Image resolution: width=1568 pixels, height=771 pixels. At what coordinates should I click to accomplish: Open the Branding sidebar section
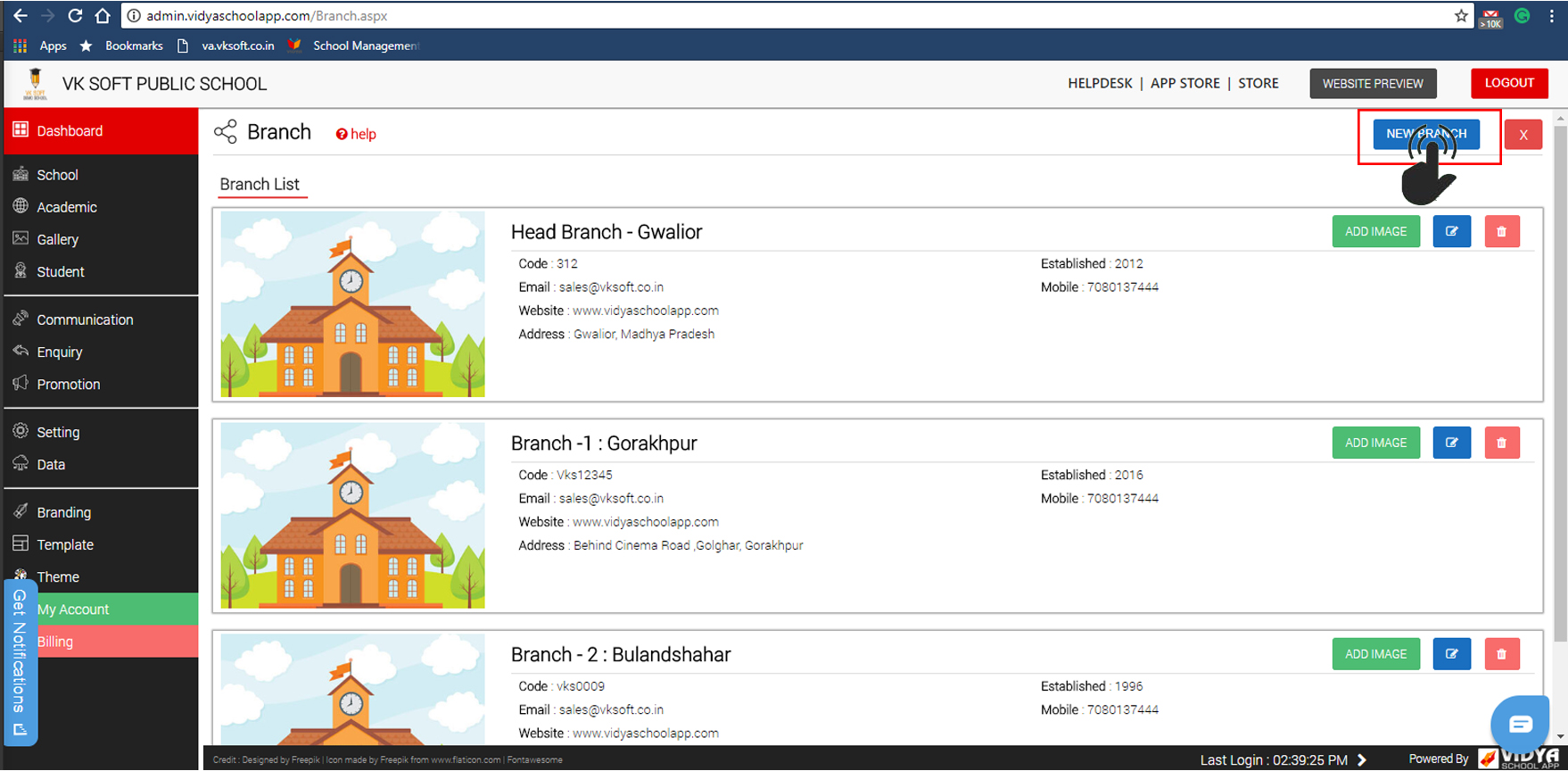pyautogui.click(x=101, y=512)
